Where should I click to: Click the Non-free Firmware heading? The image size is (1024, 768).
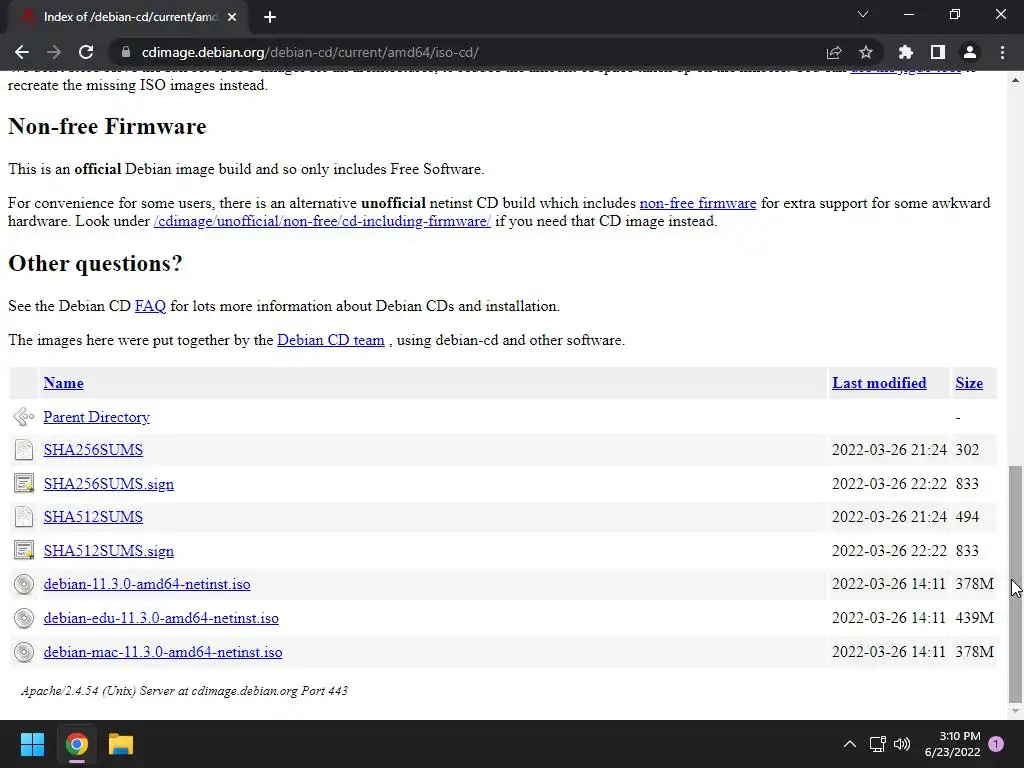(107, 127)
